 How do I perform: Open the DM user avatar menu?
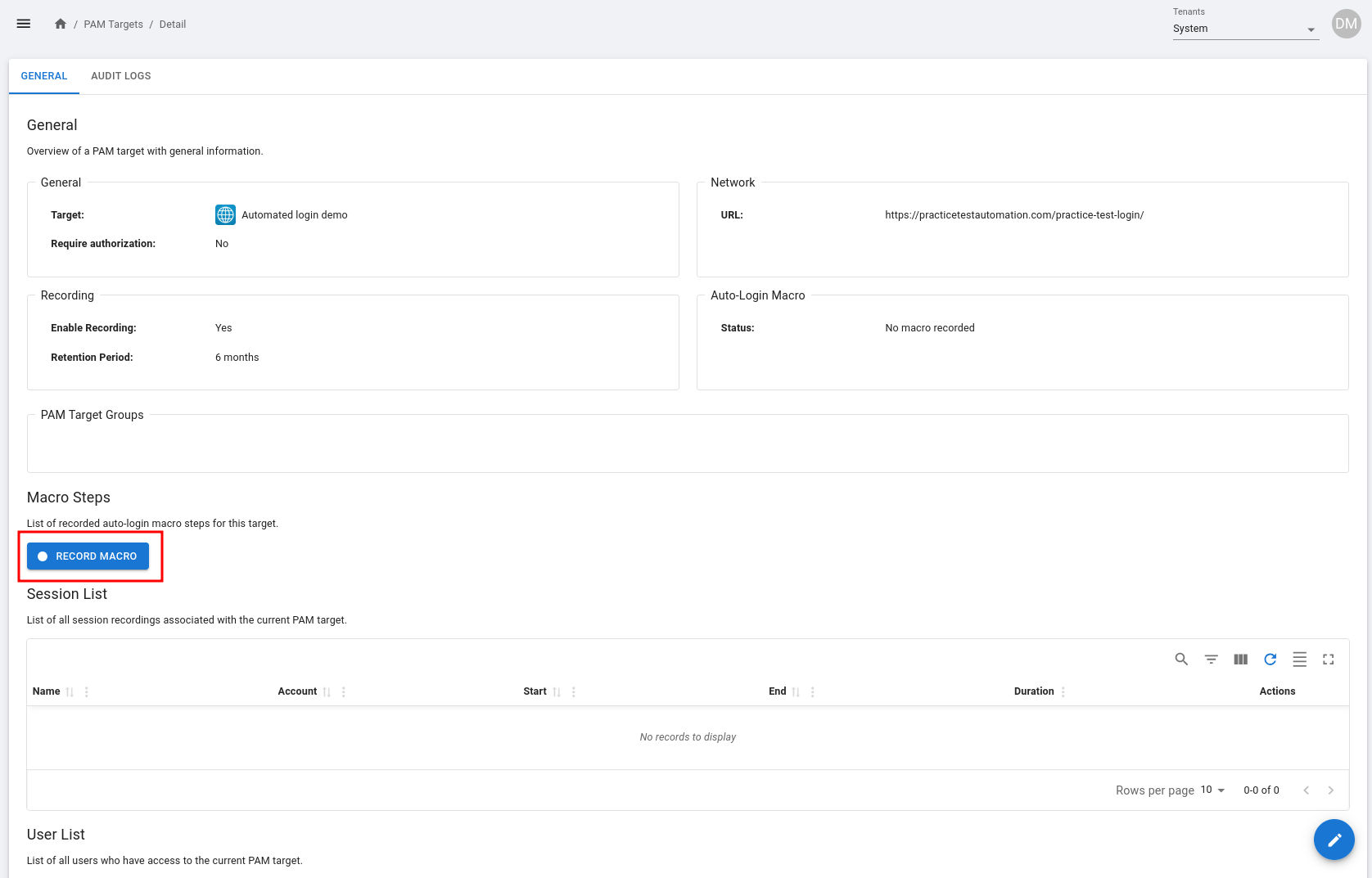1346,24
